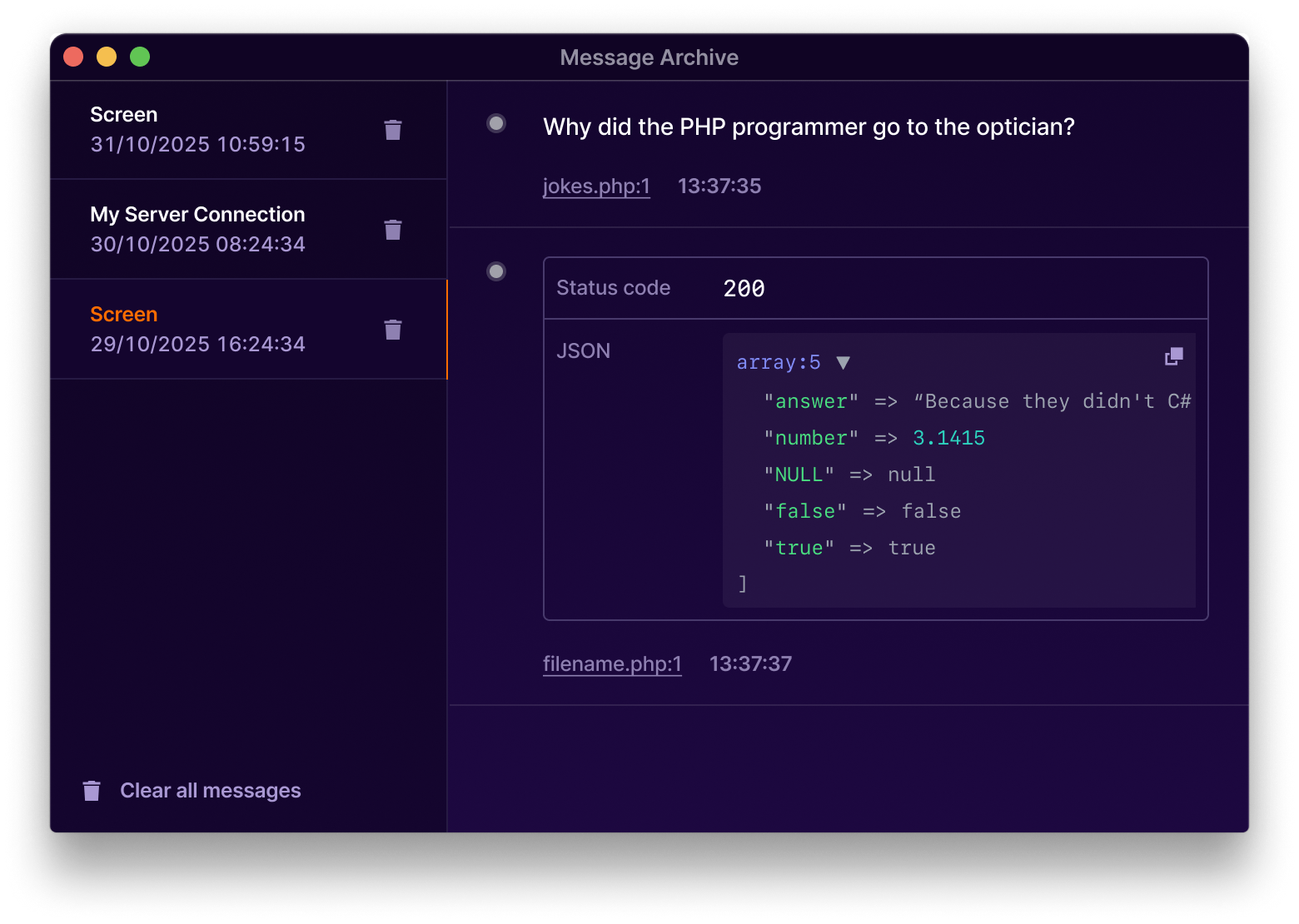Click the PHP programmer optician question text
The image size is (1299, 924).
coord(809,127)
